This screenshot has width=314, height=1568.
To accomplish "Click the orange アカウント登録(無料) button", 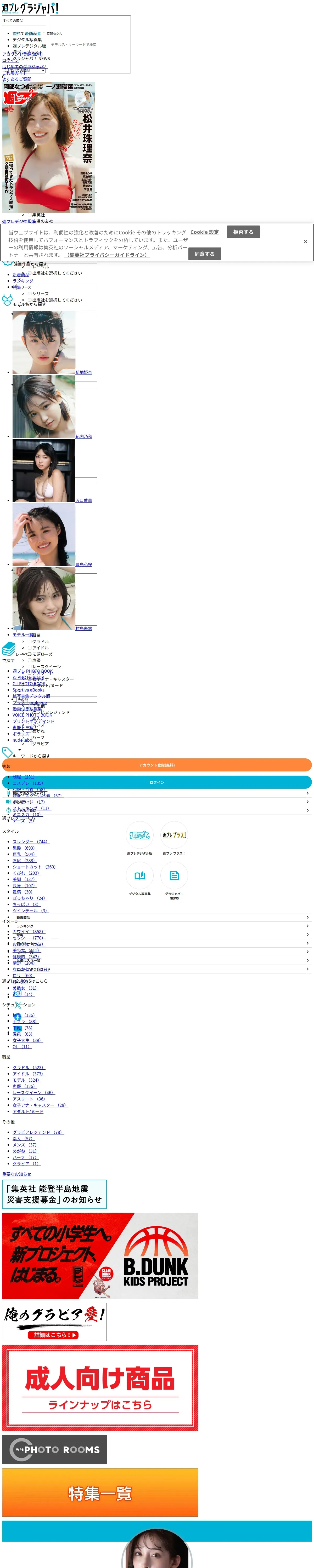I will [157, 765].
